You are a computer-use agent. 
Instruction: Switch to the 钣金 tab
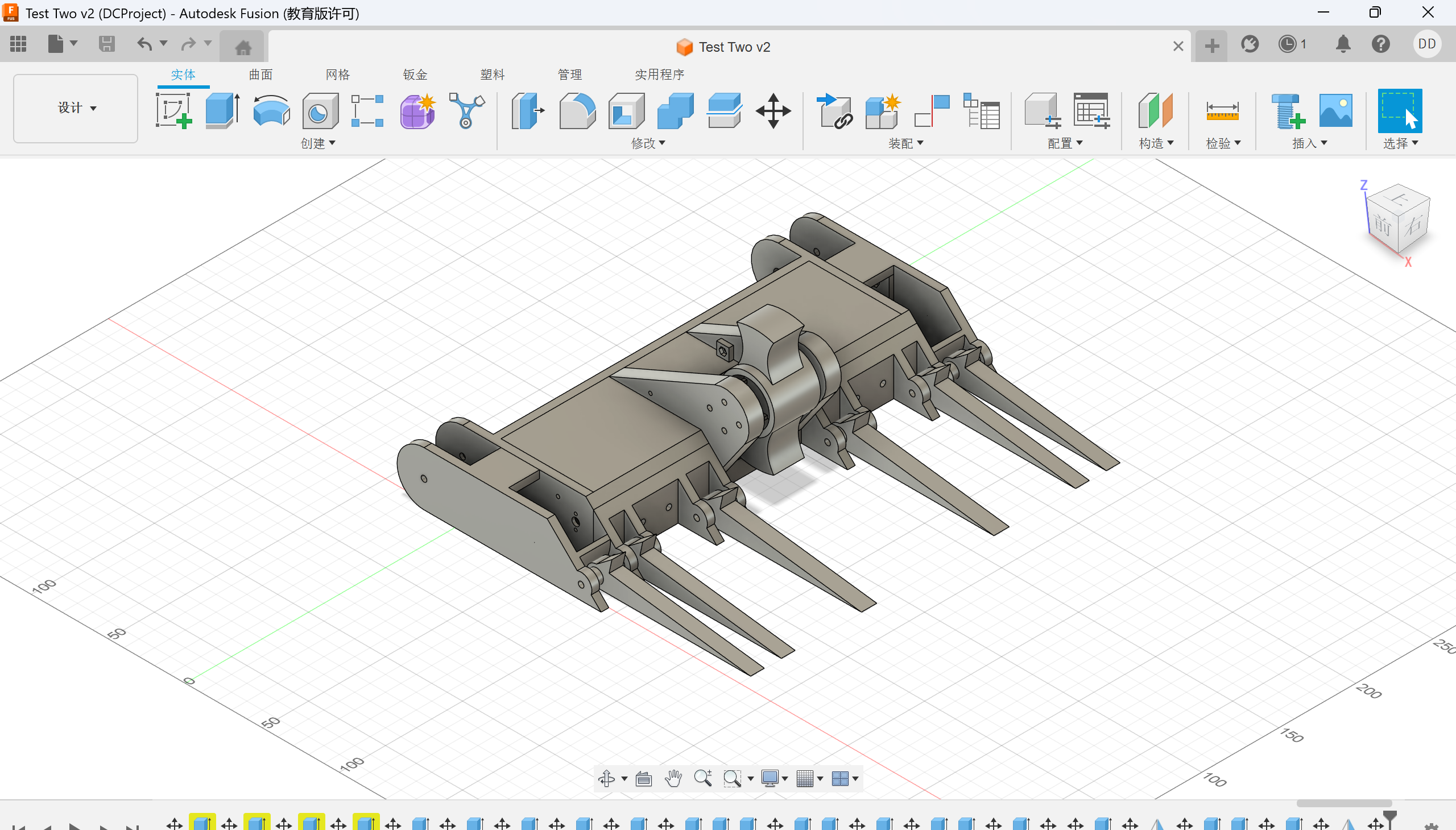[414, 75]
